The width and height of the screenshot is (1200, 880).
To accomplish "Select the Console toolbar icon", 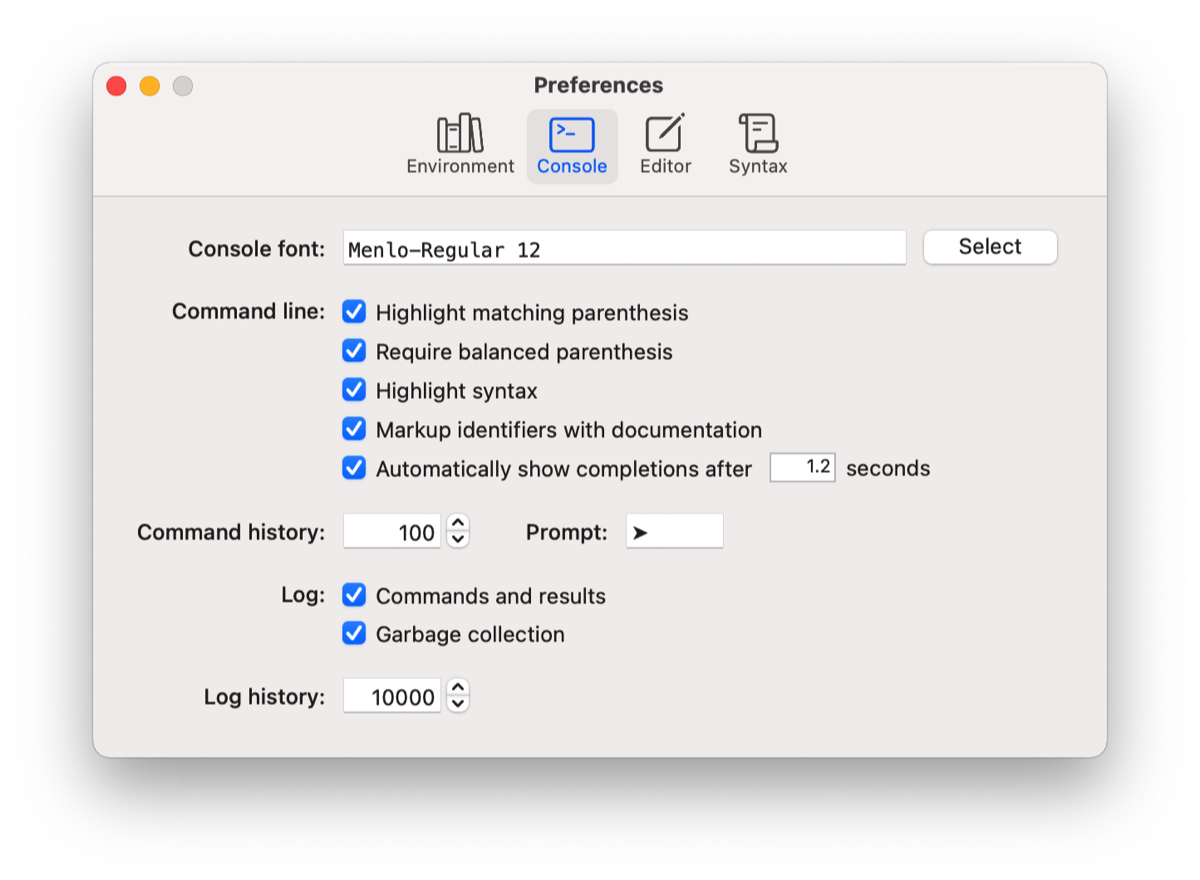I will click(572, 134).
